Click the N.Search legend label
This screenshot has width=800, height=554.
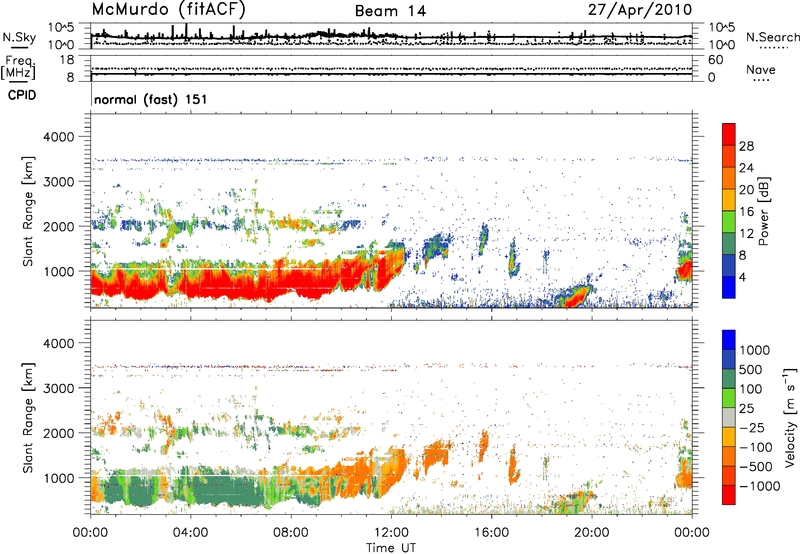click(772, 37)
